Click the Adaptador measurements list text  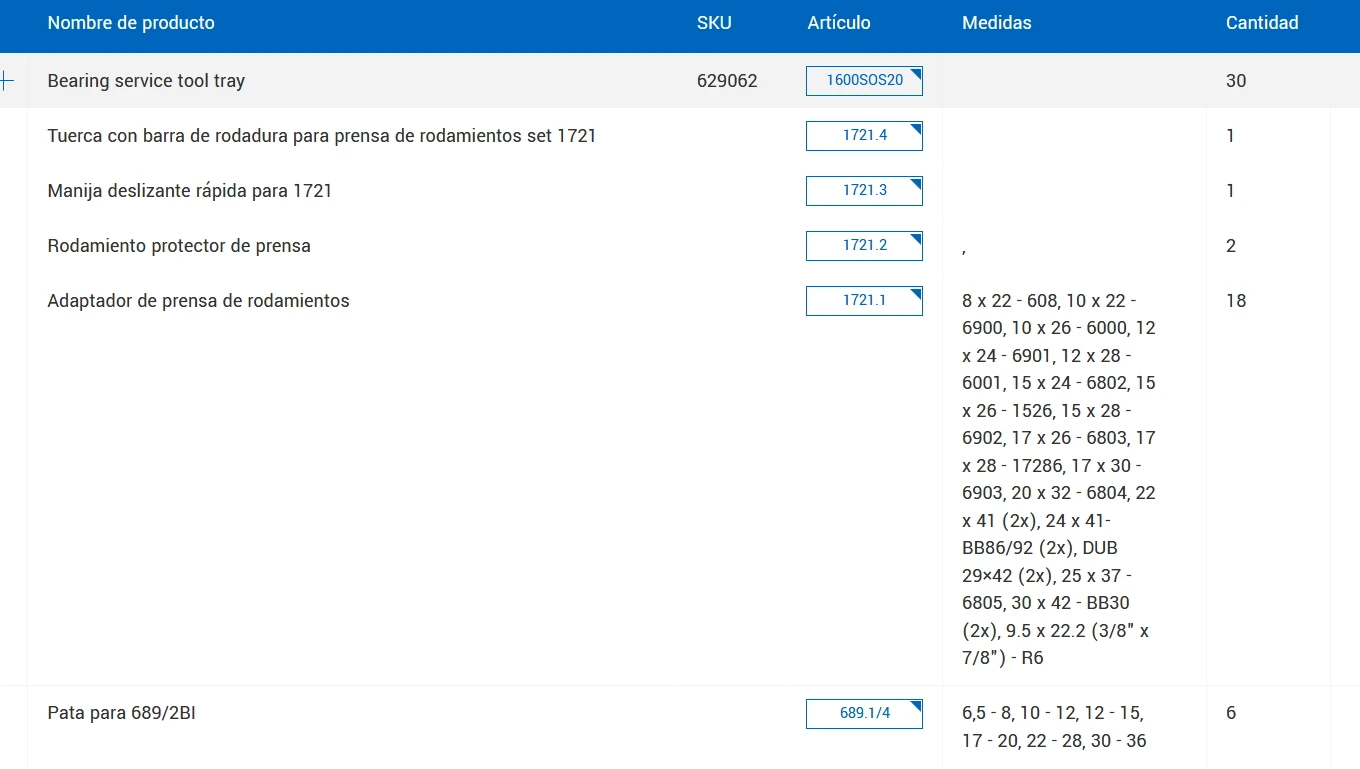[x=1059, y=479]
